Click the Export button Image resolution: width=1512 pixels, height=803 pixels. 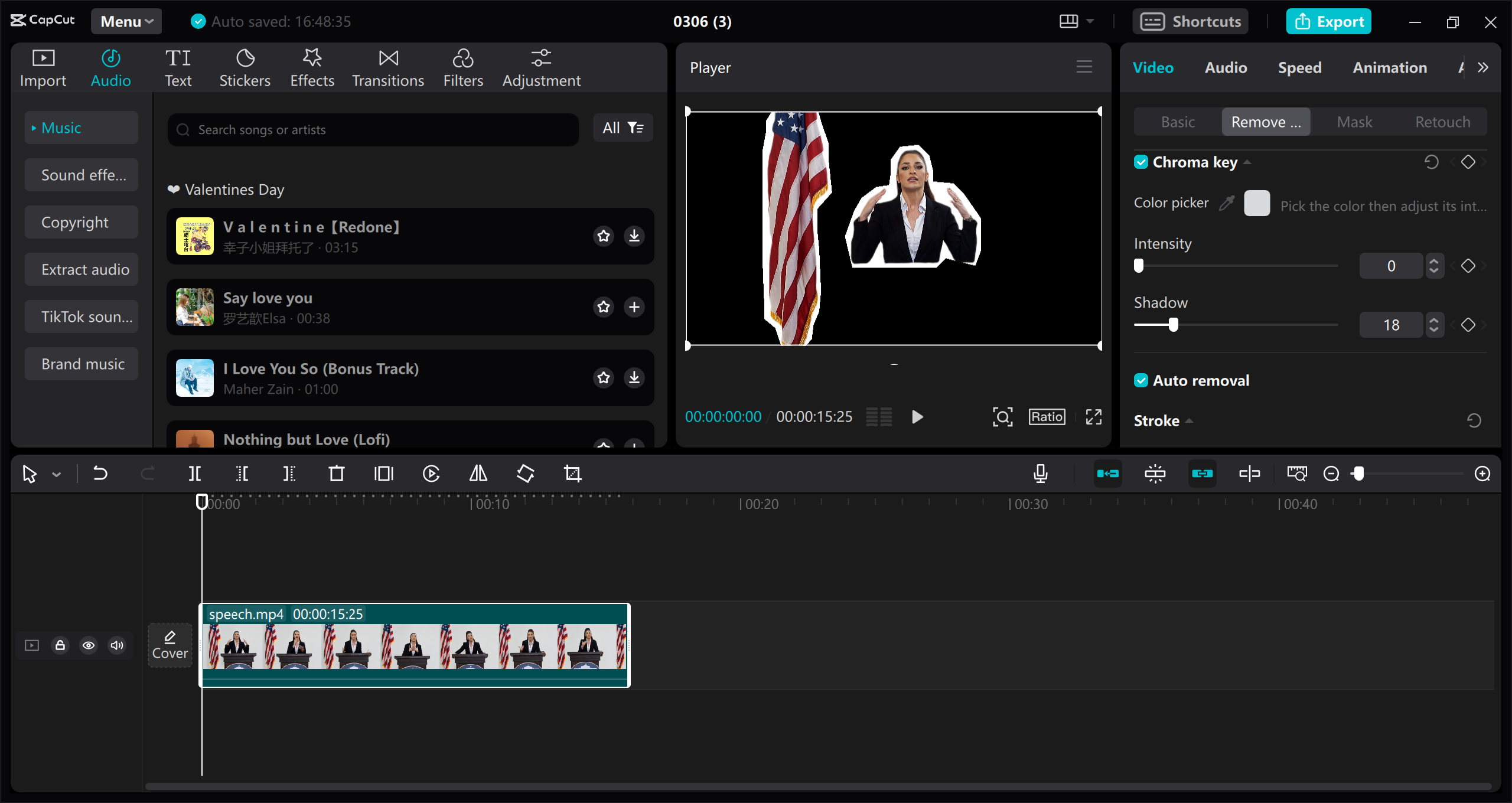click(x=1328, y=21)
